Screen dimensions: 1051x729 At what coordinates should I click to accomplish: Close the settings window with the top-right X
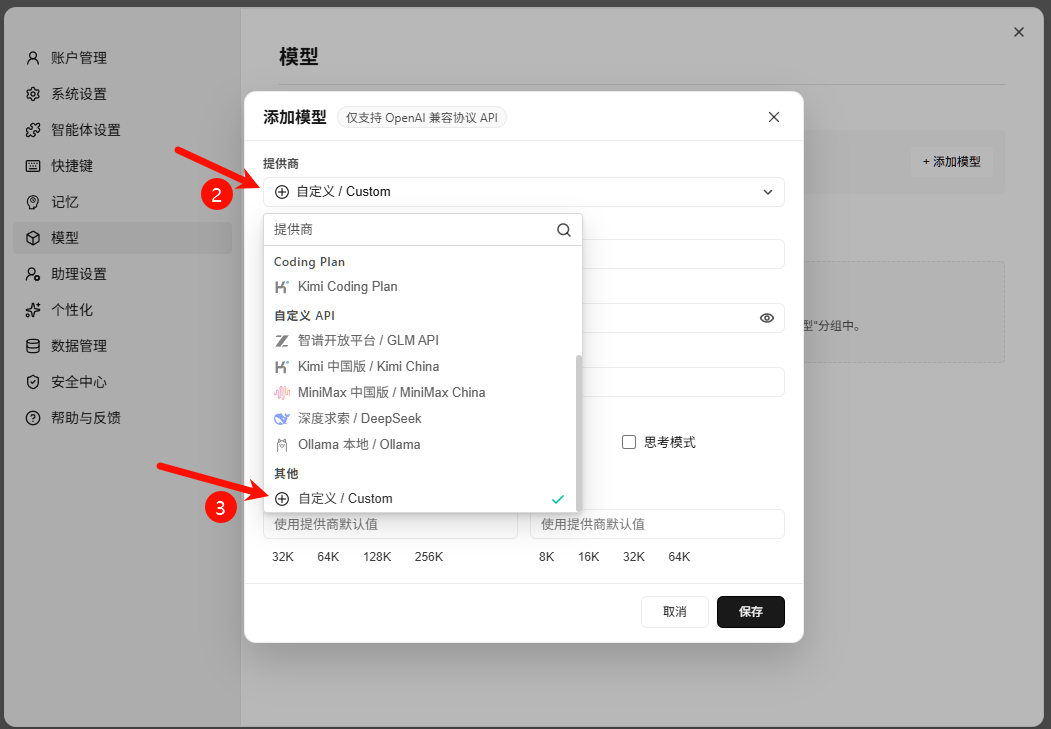[1019, 32]
